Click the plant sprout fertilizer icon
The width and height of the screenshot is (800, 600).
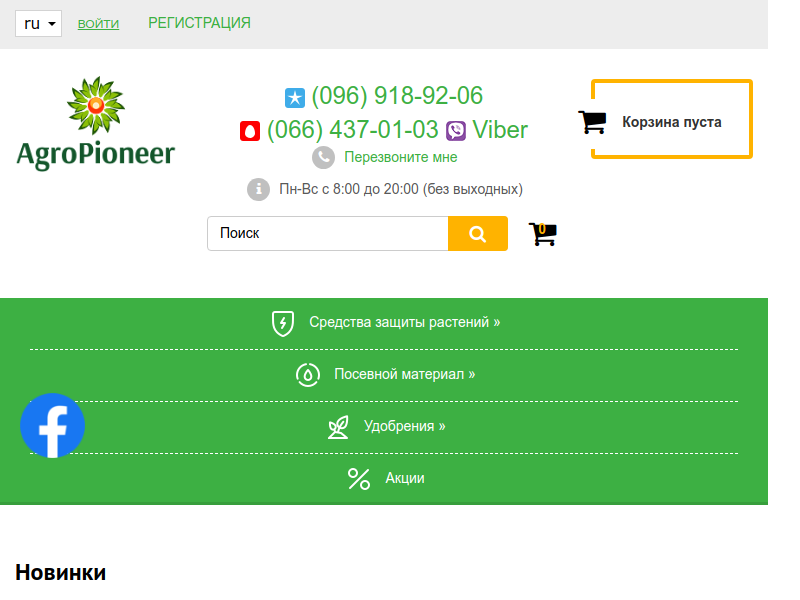point(338,428)
